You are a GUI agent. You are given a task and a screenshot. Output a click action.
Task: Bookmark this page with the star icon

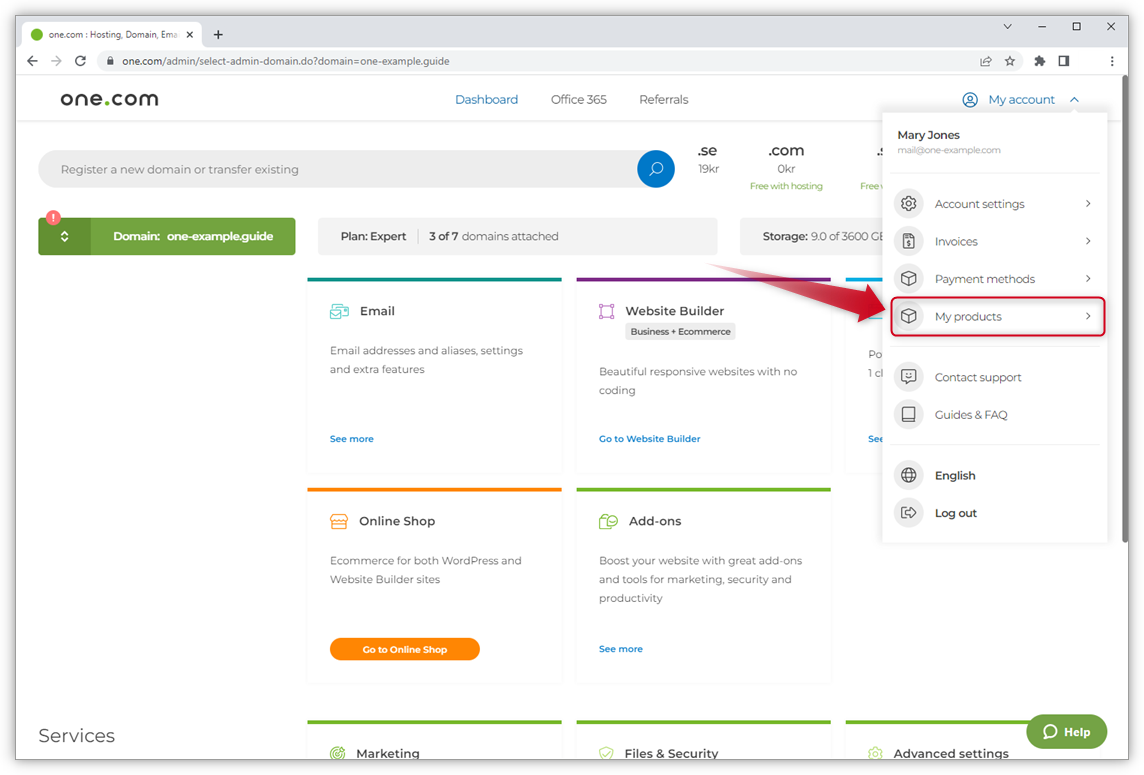(x=1010, y=61)
